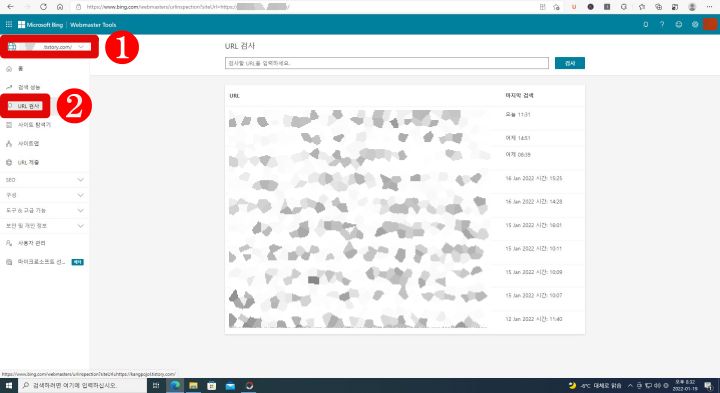Expand 도구 & 고급 기능 section
The height and width of the screenshot is (393, 720).
click(x=45, y=210)
